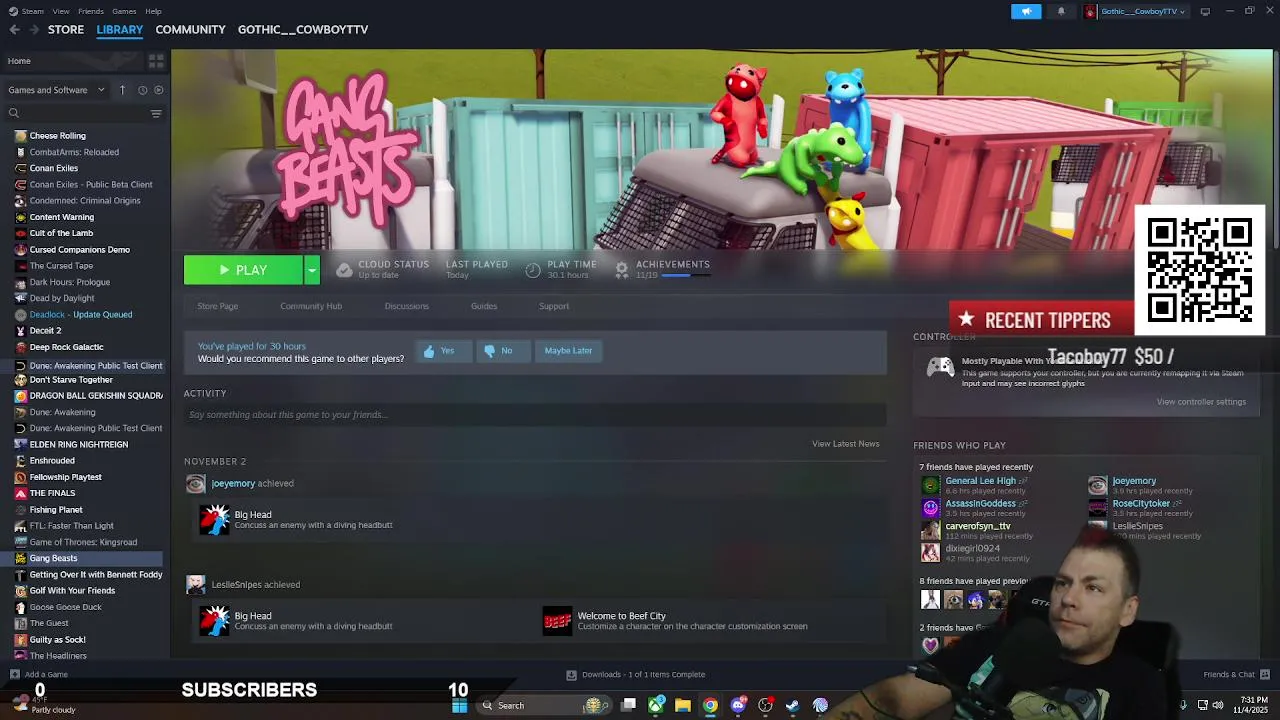Image resolution: width=1280 pixels, height=720 pixels.
Task: Click Welcome to Beef City achievement icon
Action: pos(557,621)
